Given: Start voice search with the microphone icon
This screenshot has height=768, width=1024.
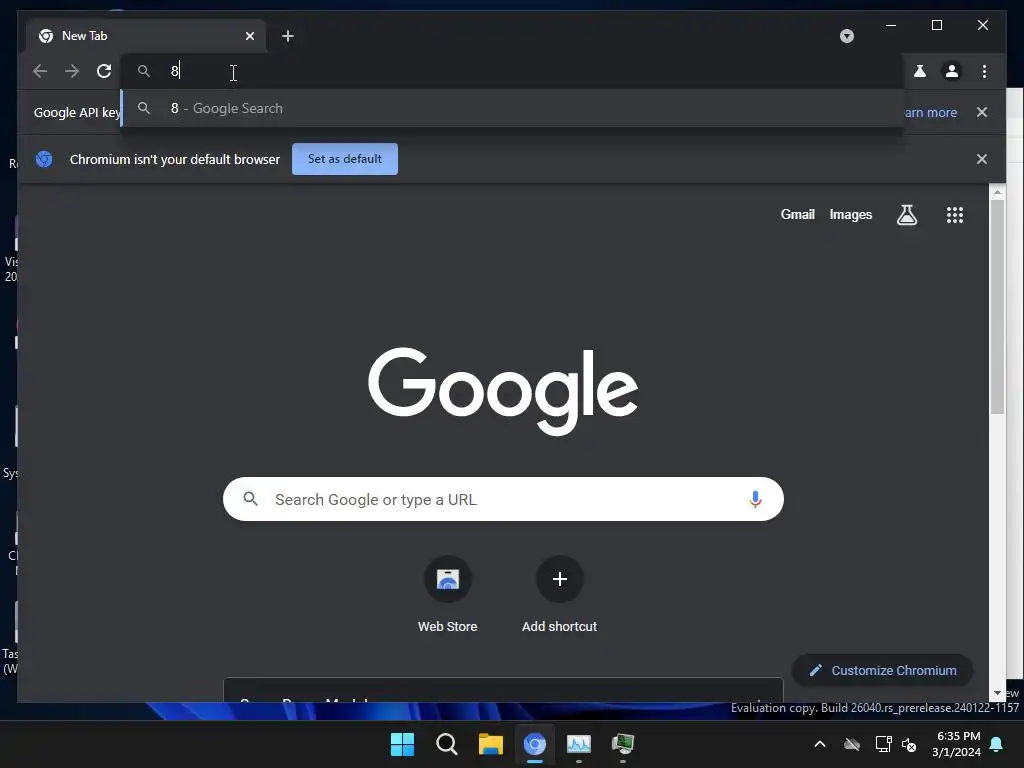Looking at the screenshot, I should tap(755, 499).
